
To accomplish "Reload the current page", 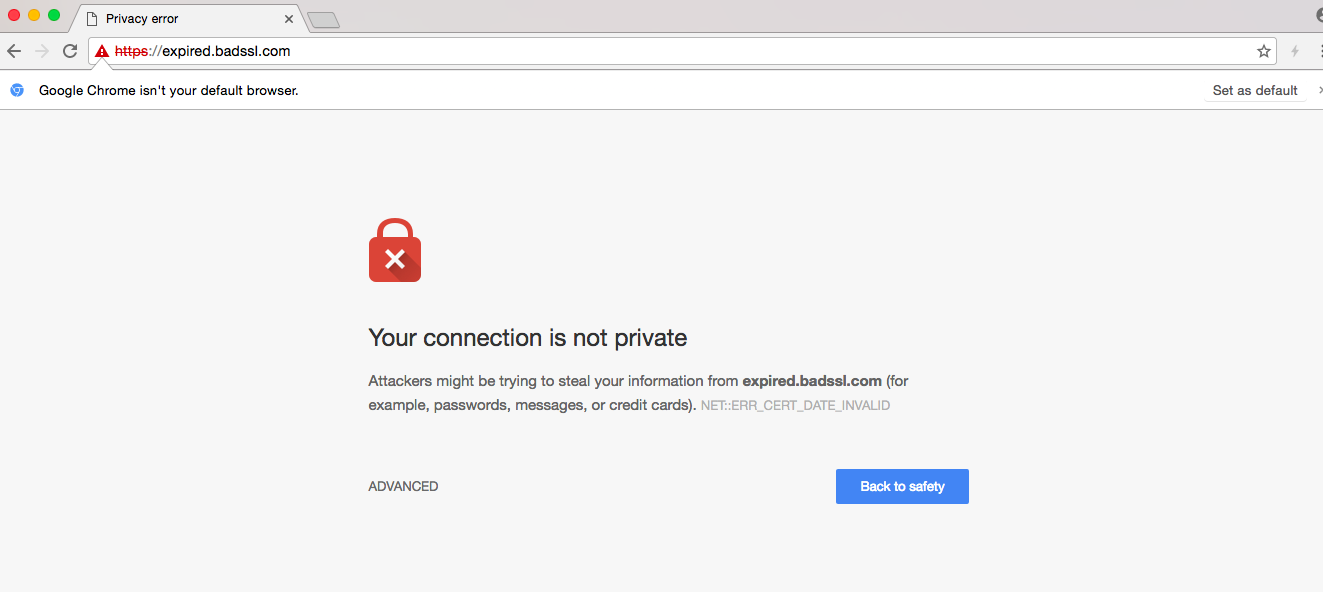I will point(70,51).
